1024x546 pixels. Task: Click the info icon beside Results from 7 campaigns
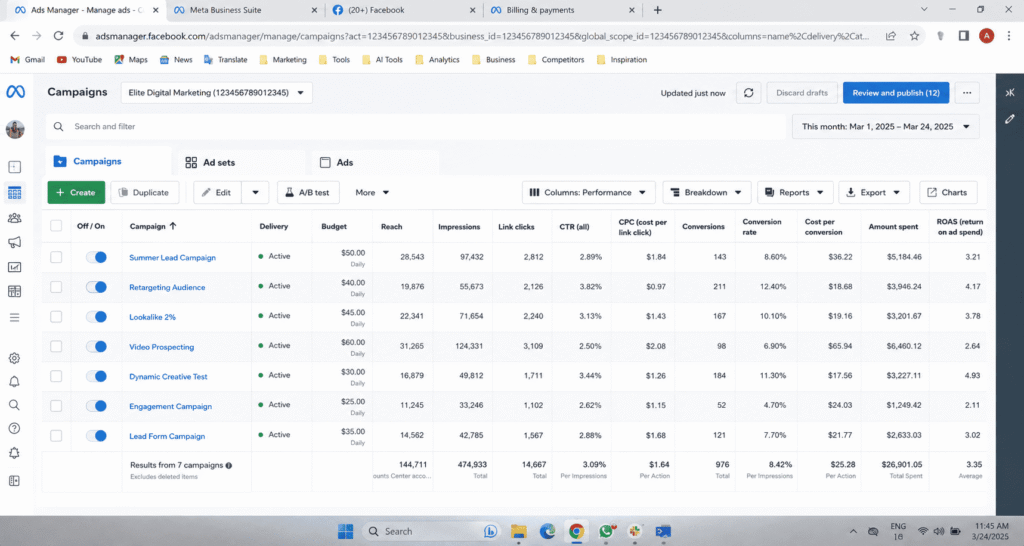[x=229, y=466]
